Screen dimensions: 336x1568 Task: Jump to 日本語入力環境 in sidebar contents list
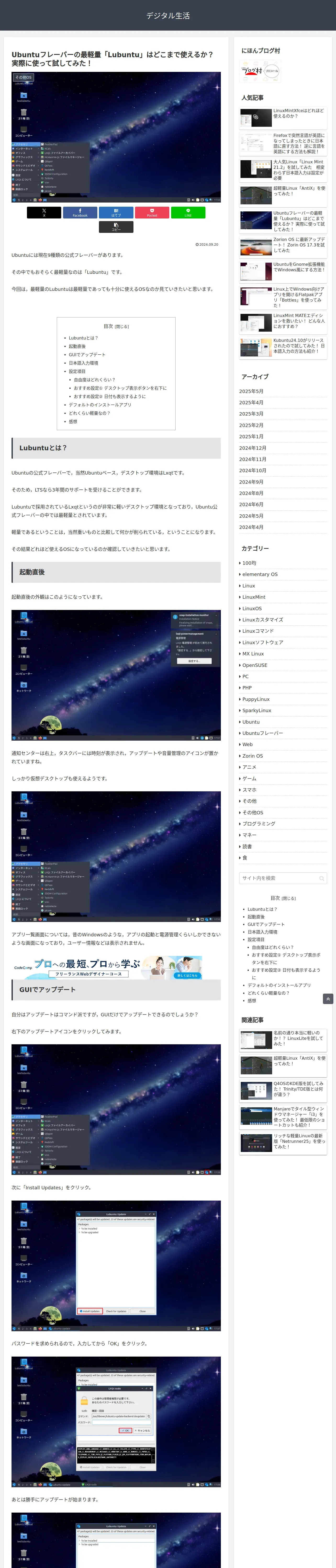262,932
